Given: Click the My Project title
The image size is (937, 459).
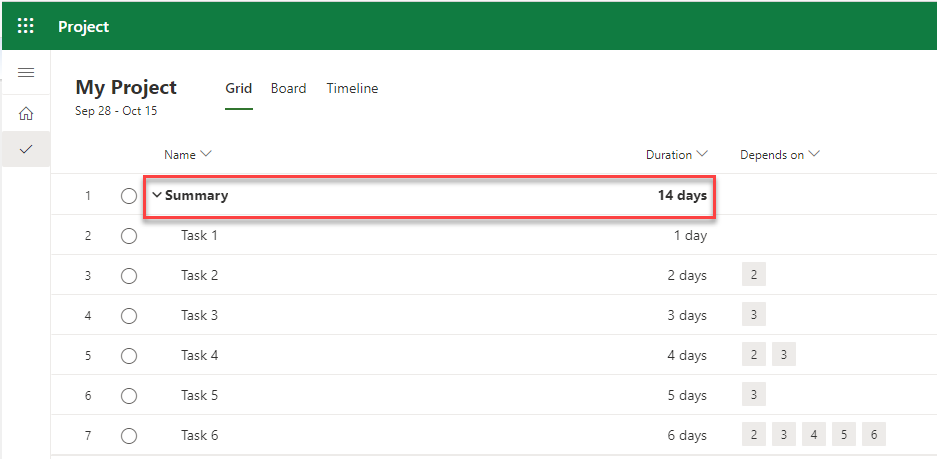Looking at the screenshot, I should pos(126,88).
